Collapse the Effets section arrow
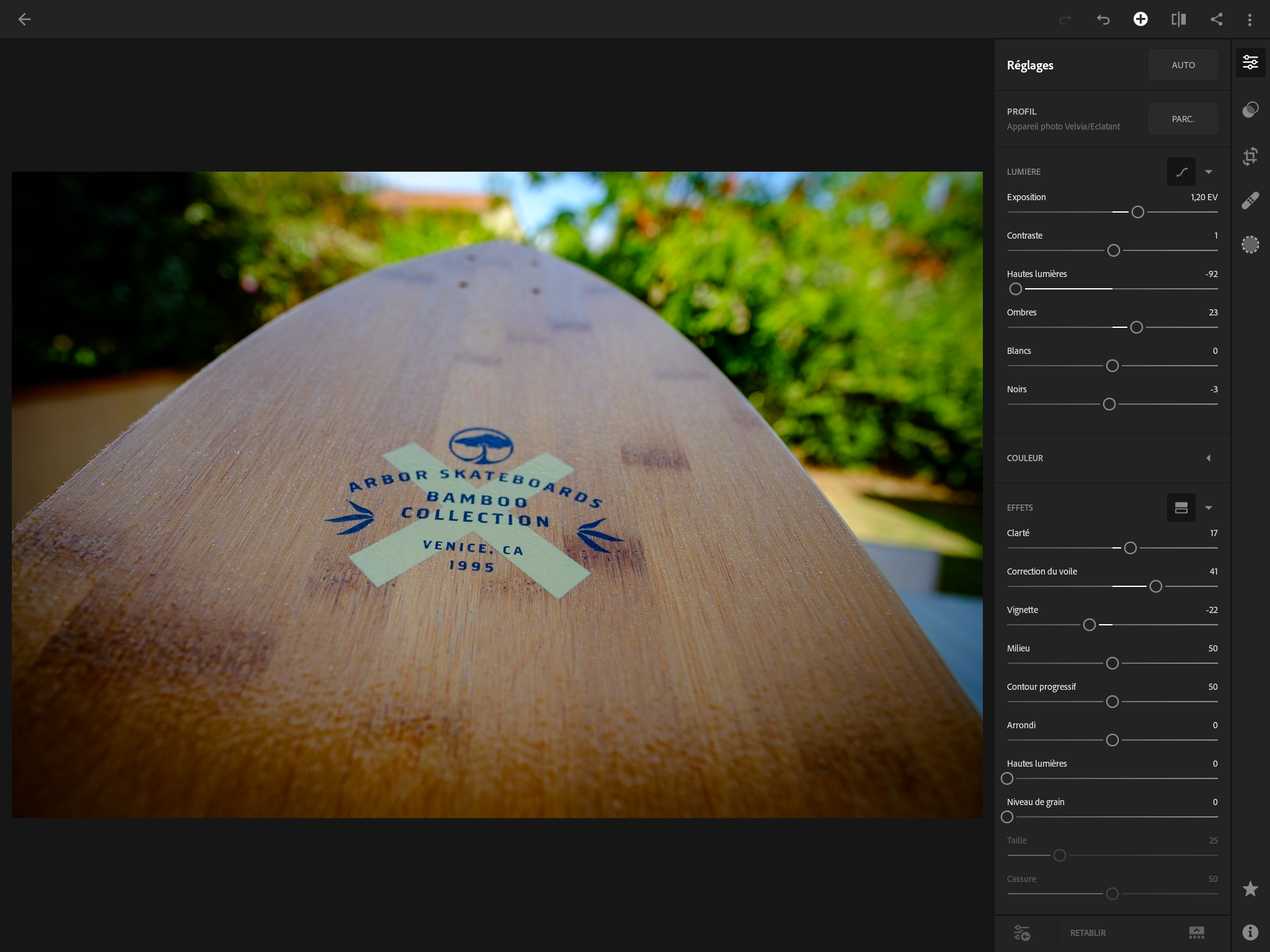 tap(1209, 508)
